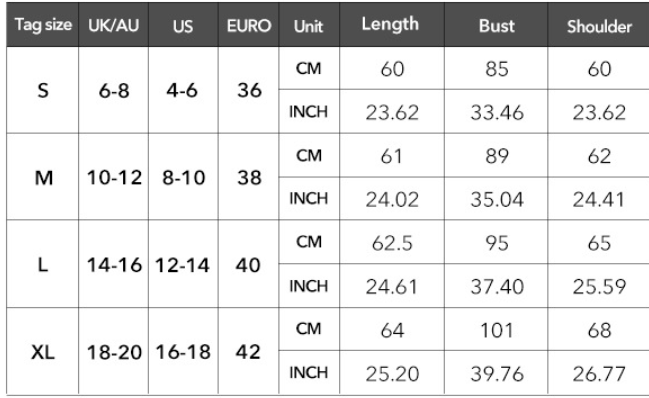Click the Tag size column header

tap(43, 25)
